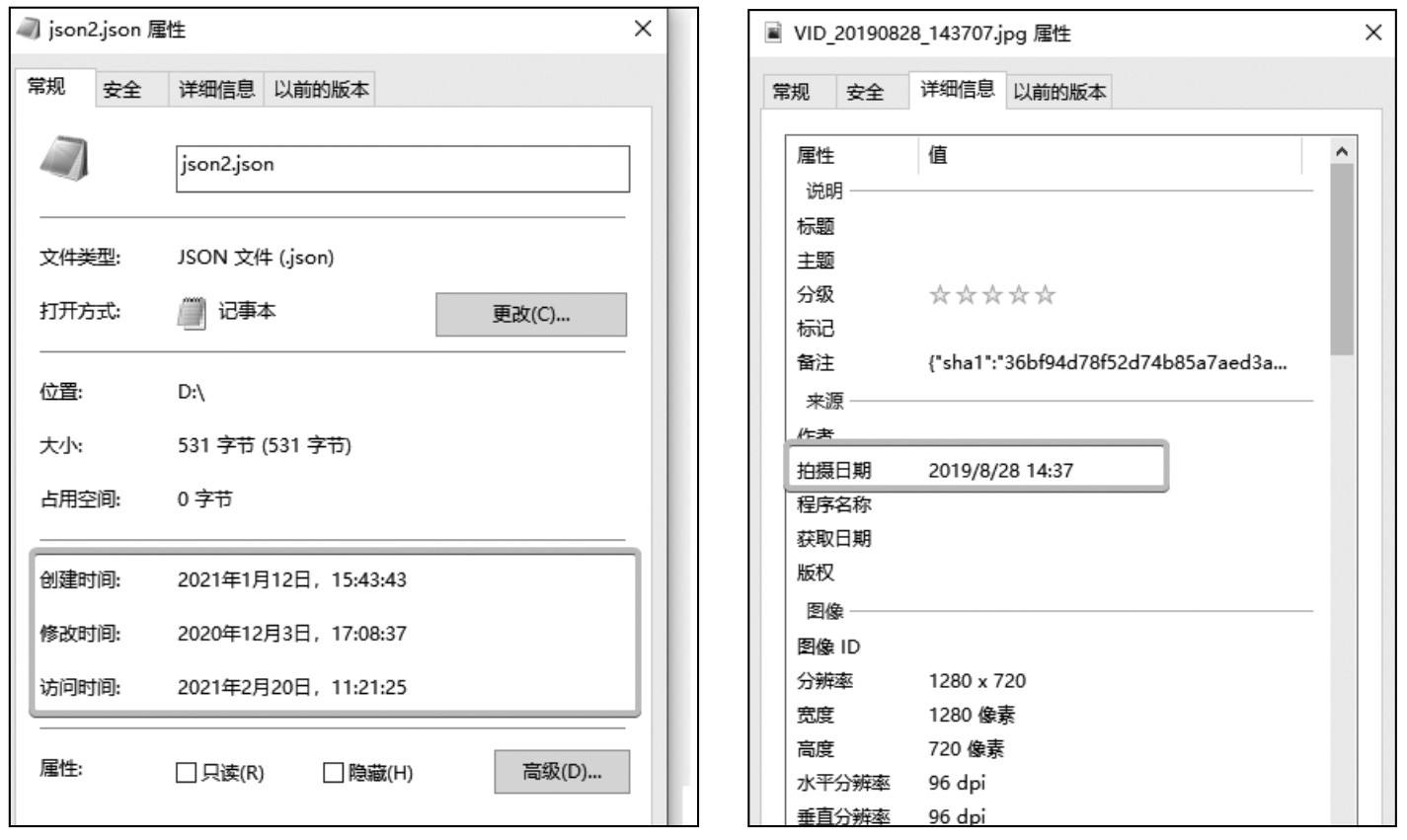Screen dimensions: 1407x840
Task: Toggle the 隐藏(H) hidden checkbox
Action: coord(334,773)
